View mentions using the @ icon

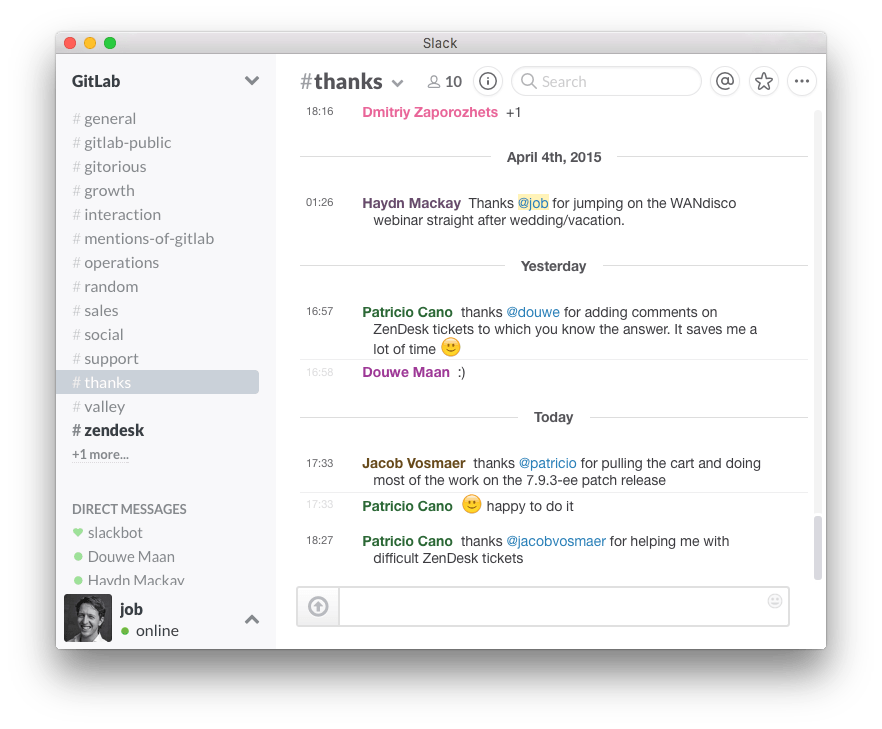point(724,81)
